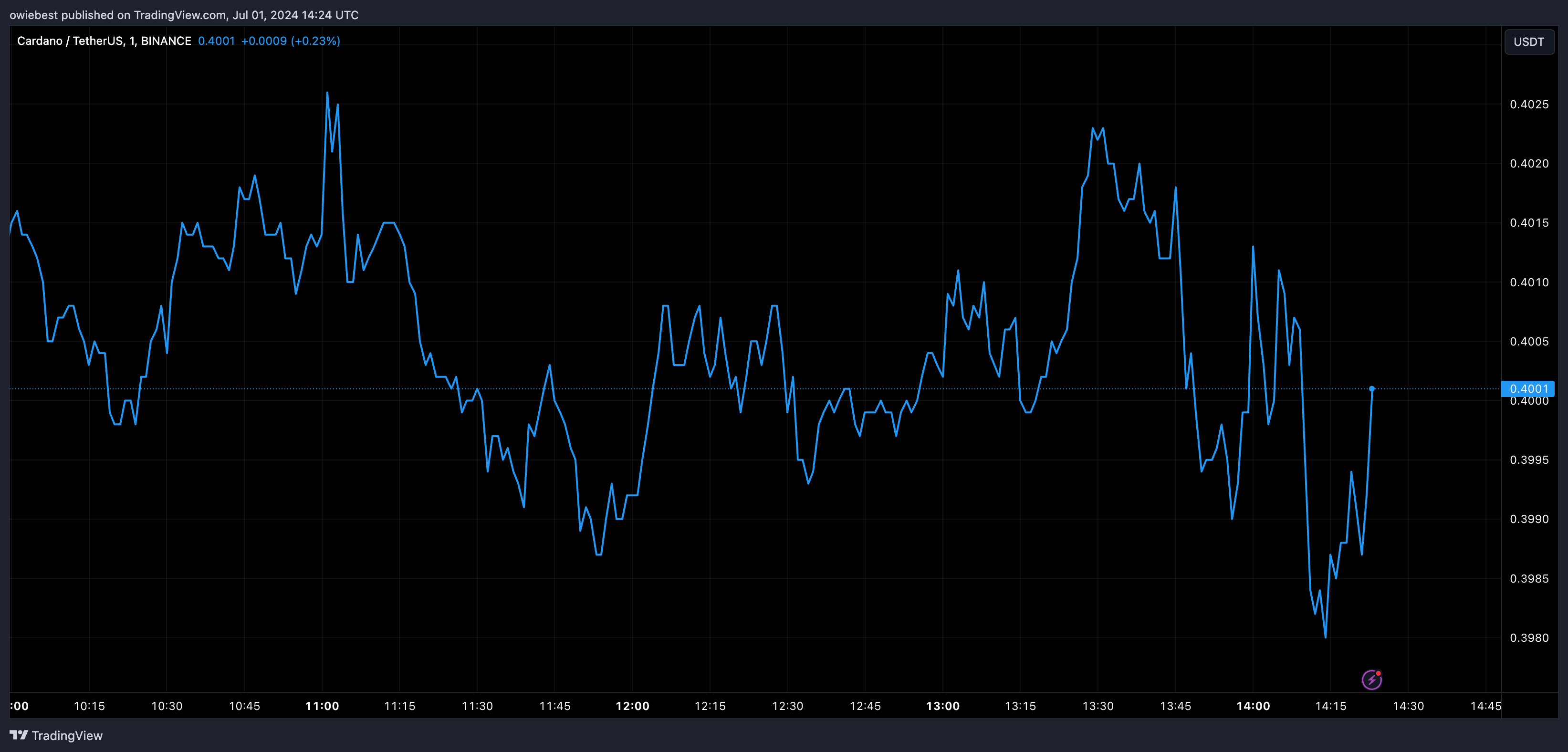The height and width of the screenshot is (752, 1568).
Task: Click the 11:30 time axis label
Action: click(x=477, y=706)
